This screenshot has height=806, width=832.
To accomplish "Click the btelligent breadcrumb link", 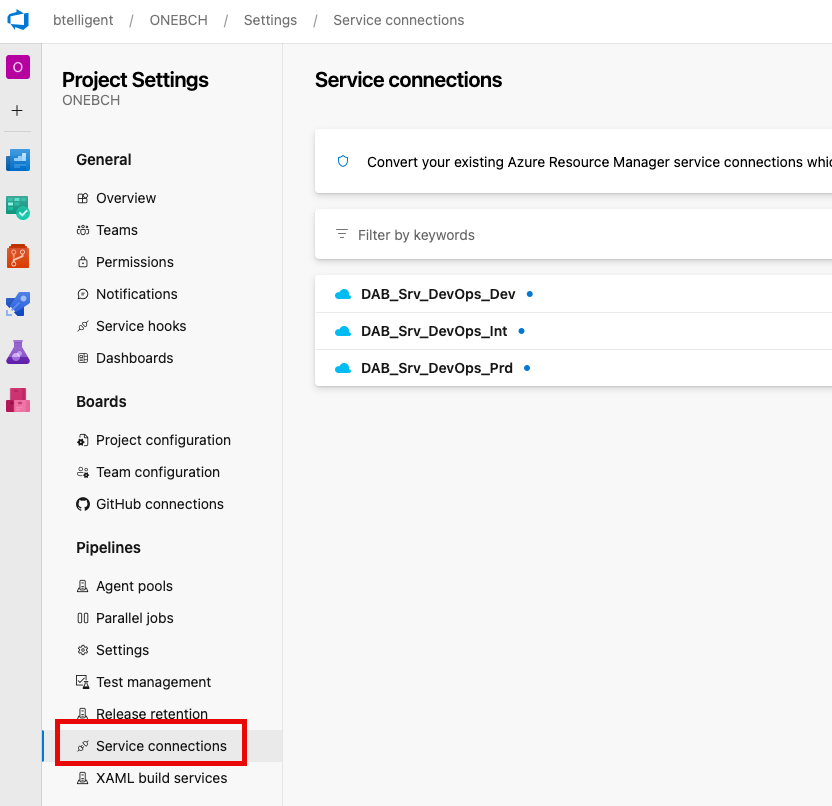I will click(83, 20).
